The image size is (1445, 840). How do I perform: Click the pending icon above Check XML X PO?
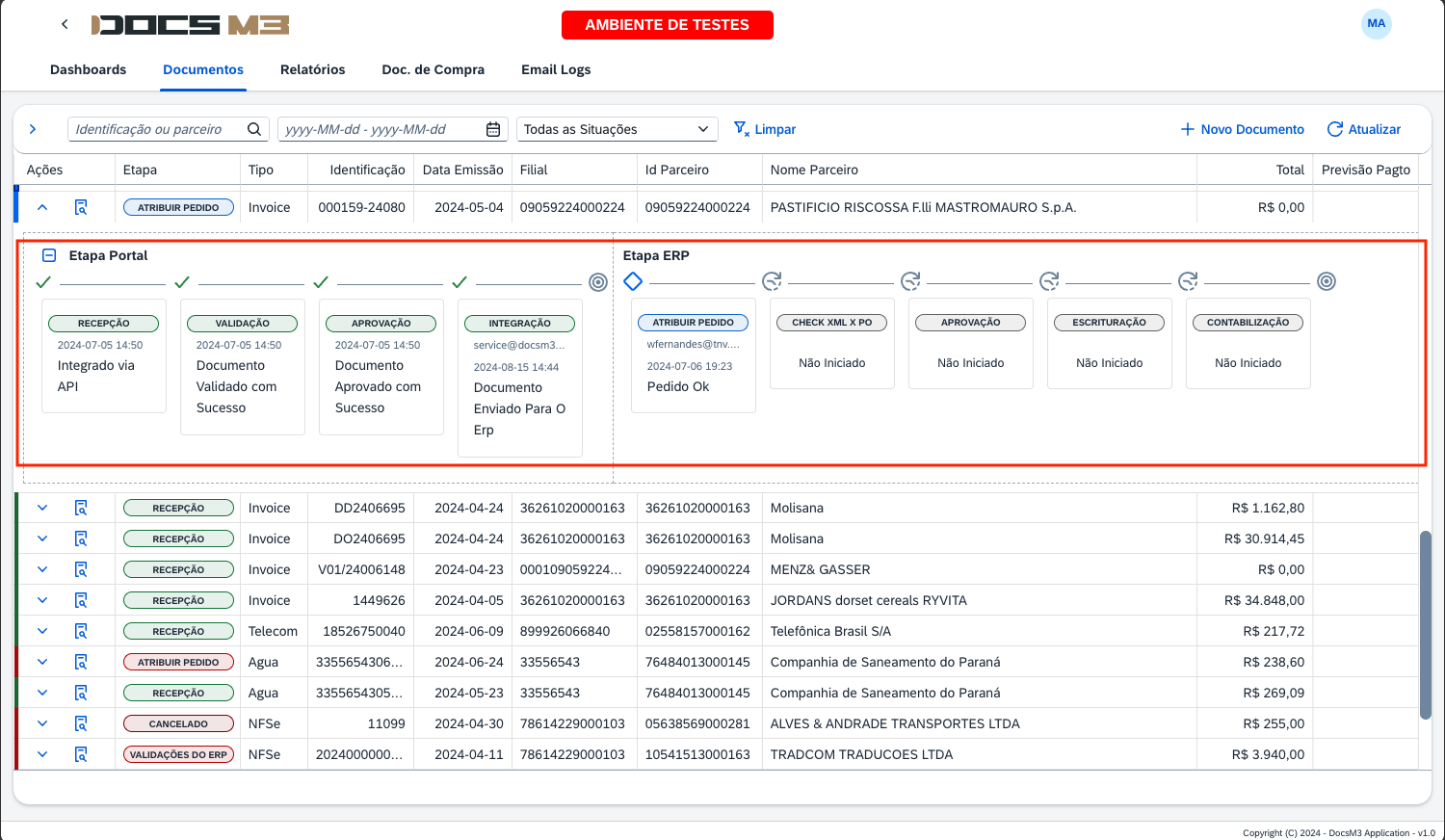click(772, 280)
